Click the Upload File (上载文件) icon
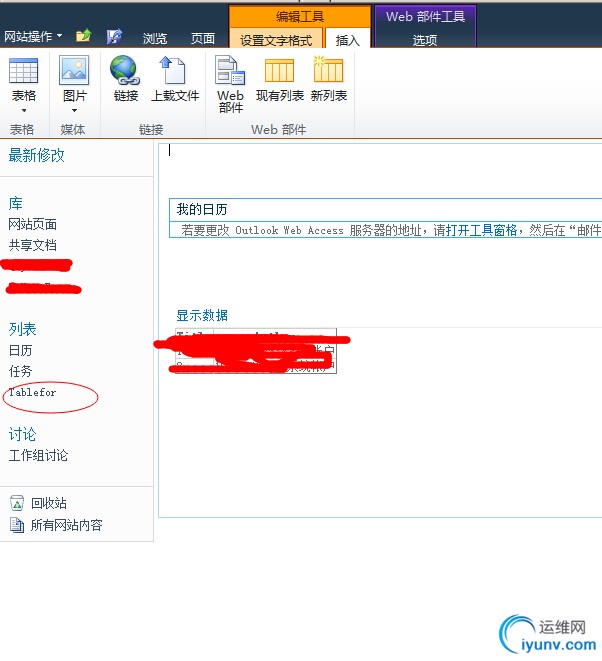602x661 pixels. point(173,70)
